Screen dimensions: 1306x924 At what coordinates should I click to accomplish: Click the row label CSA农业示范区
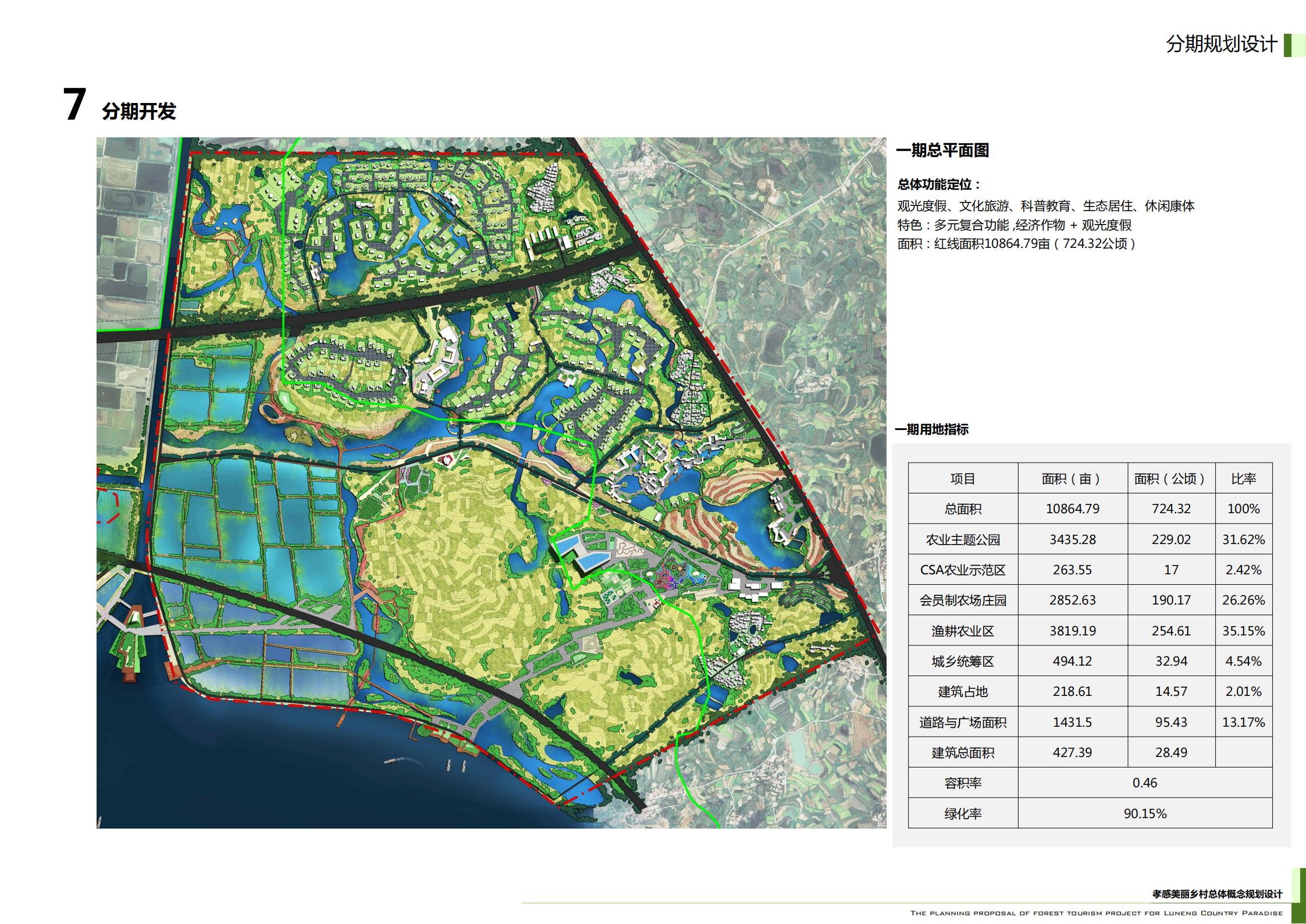coord(963,570)
